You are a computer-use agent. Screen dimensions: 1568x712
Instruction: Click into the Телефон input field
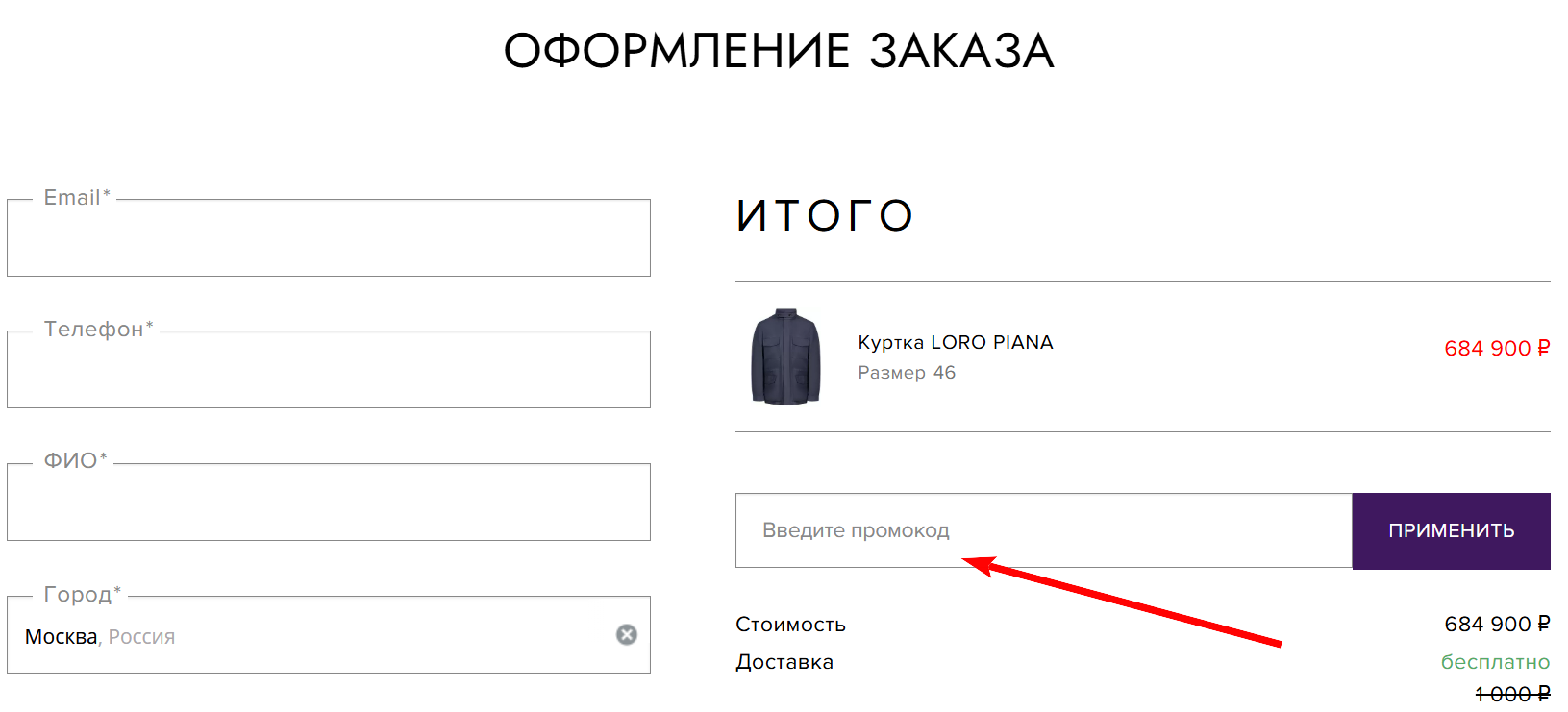(328, 372)
